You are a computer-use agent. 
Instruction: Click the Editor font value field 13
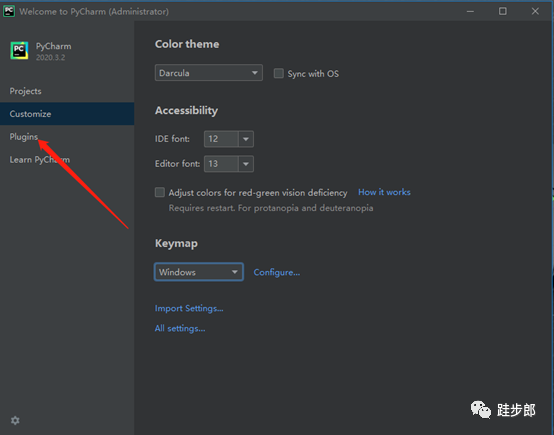(x=222, y=164)
